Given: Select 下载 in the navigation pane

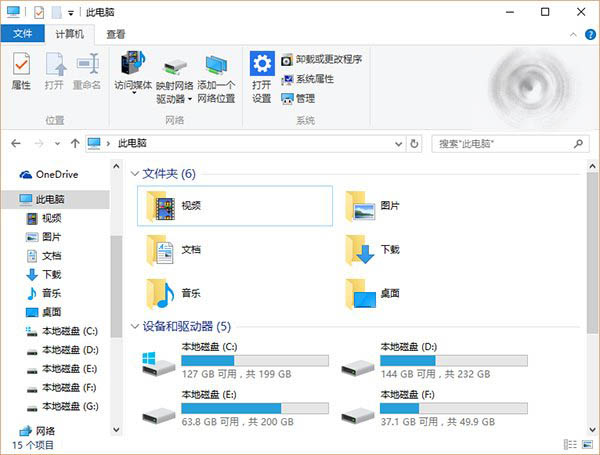Looking at the screenshot, I should [x=44, y=274].
